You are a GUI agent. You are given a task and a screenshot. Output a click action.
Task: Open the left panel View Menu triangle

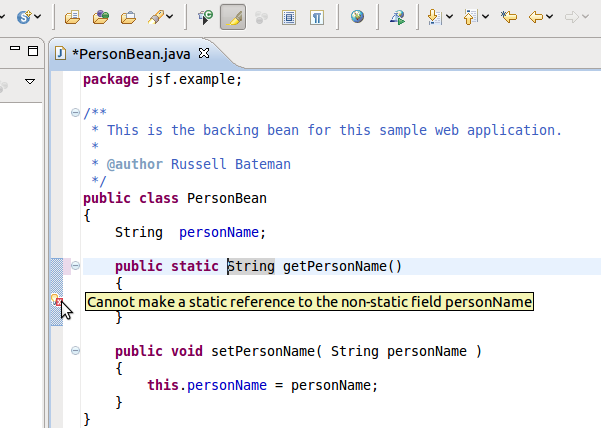point(30,81)
